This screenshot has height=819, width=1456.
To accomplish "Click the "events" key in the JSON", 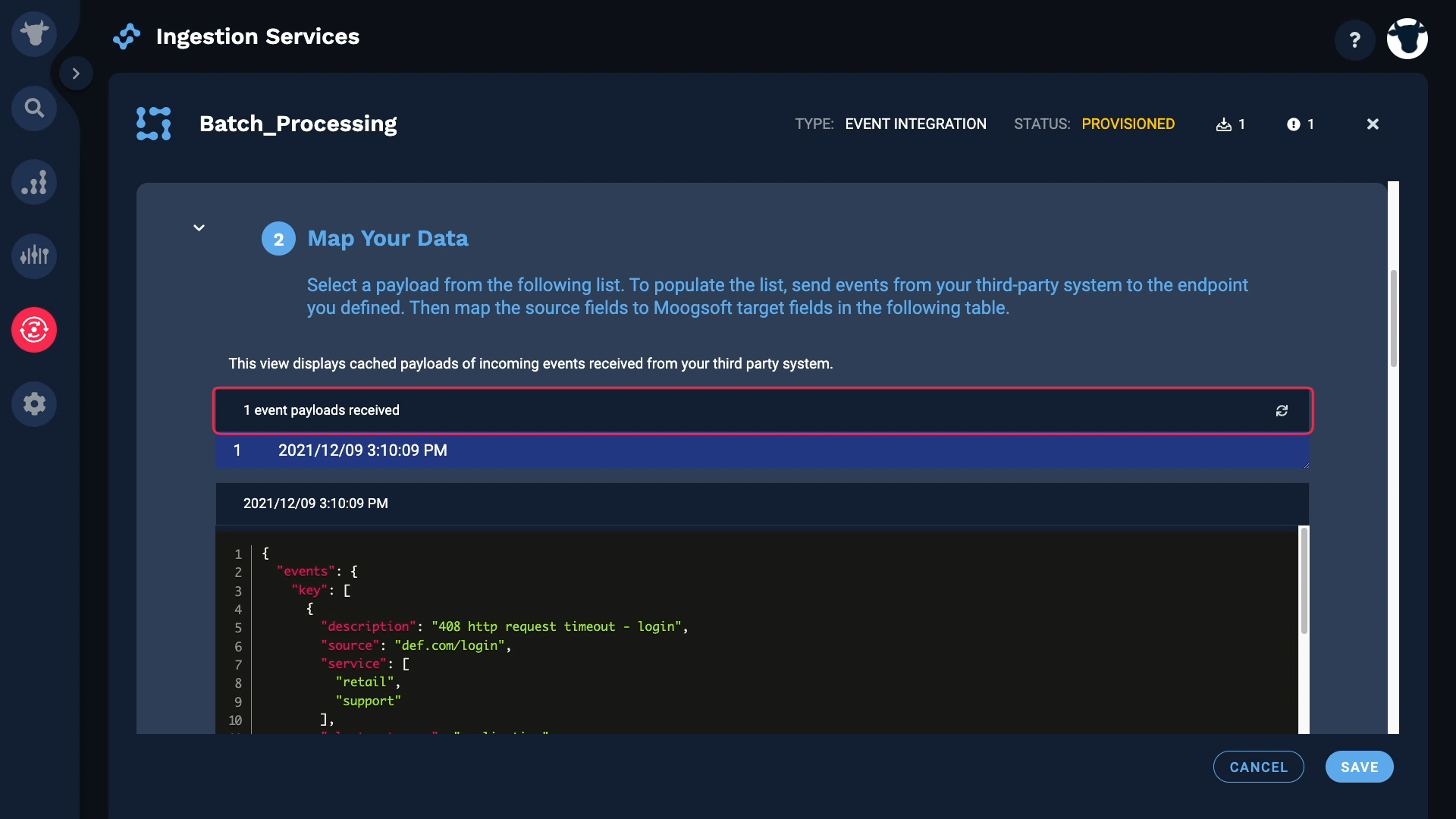I will point(306,571).
